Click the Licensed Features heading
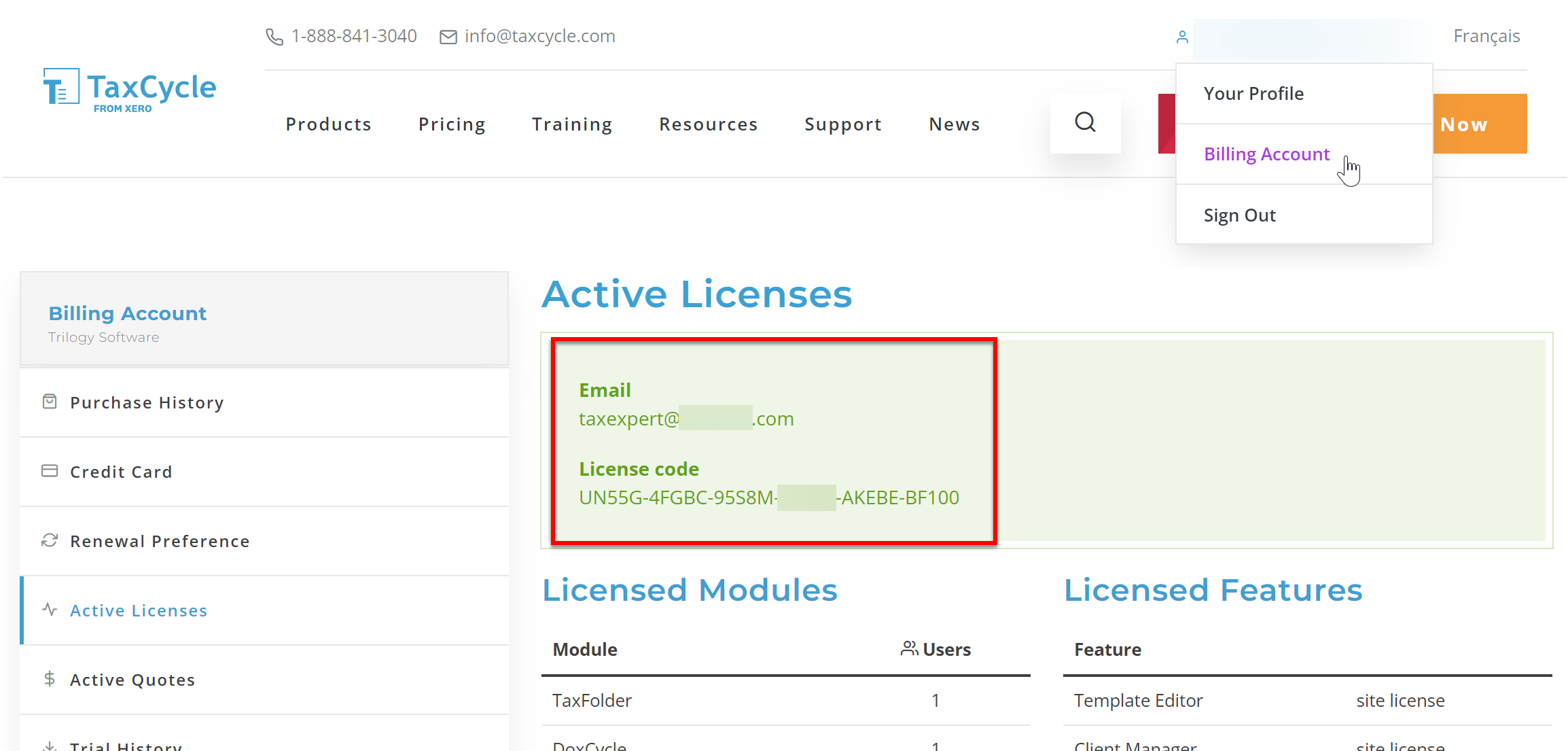The height and width of the screenshot is (751, 1568). (1213, 590)
